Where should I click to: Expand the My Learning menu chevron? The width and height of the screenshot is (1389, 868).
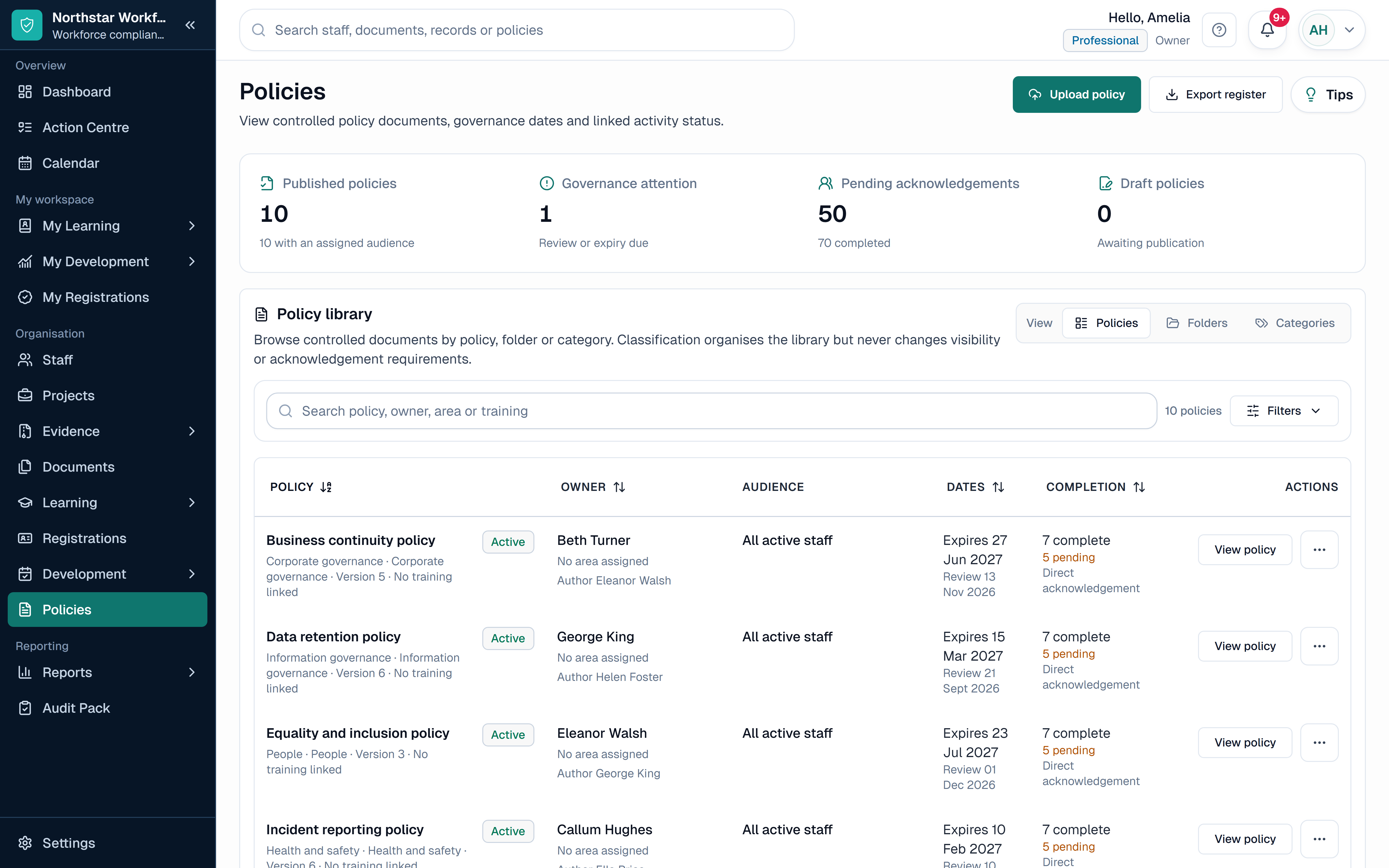[192, 226]
